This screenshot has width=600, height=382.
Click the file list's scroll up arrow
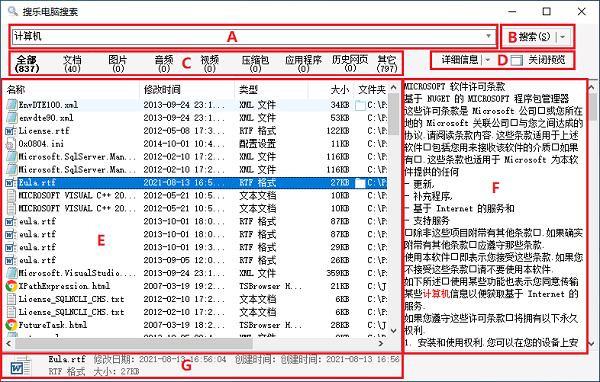tap(393, 87)
